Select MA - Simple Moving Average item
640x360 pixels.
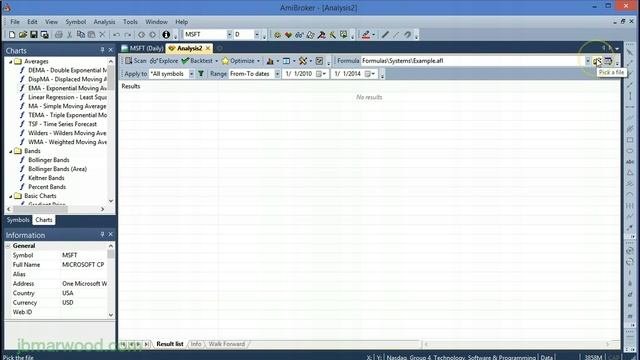tap(67, 106)
